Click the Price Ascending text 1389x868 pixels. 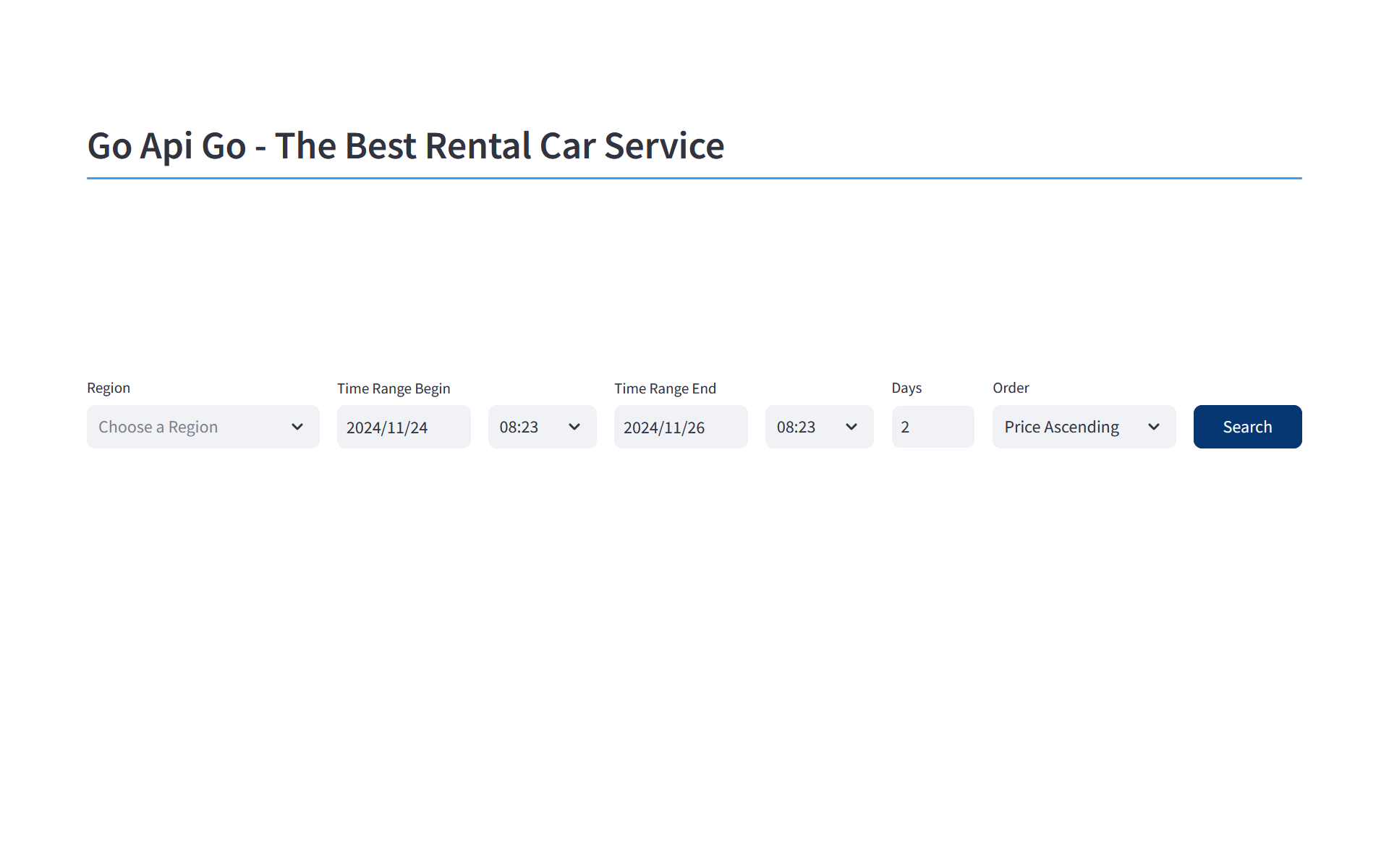click(1061, 427)
